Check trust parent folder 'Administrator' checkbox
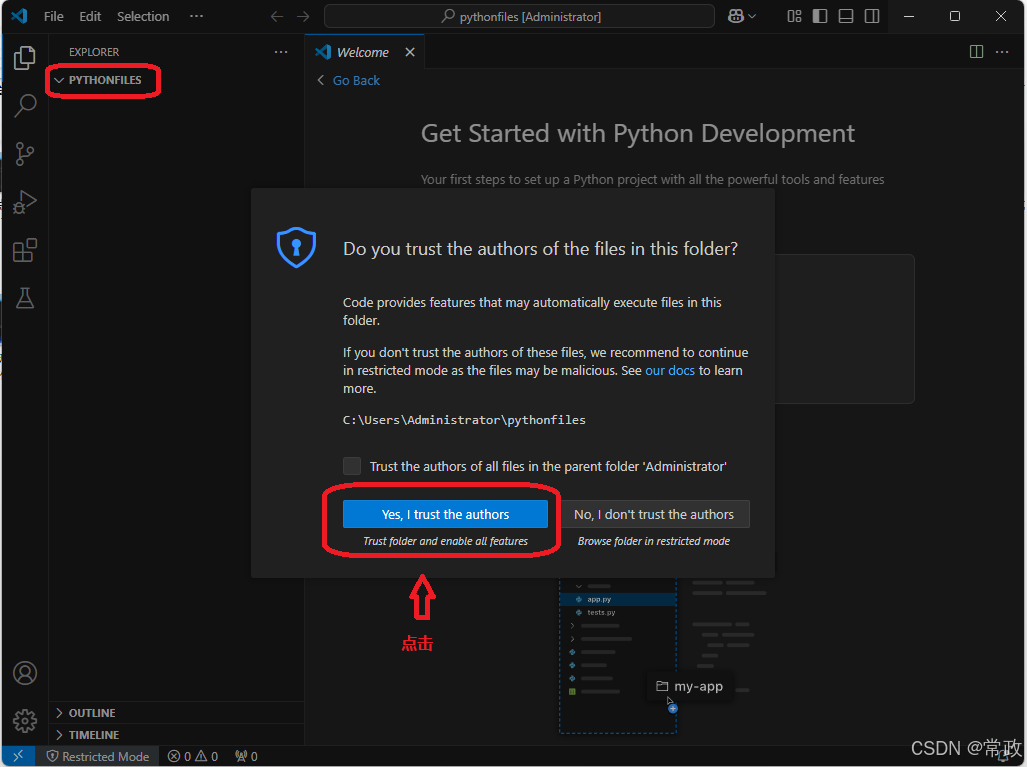 (x=352, y=466)
